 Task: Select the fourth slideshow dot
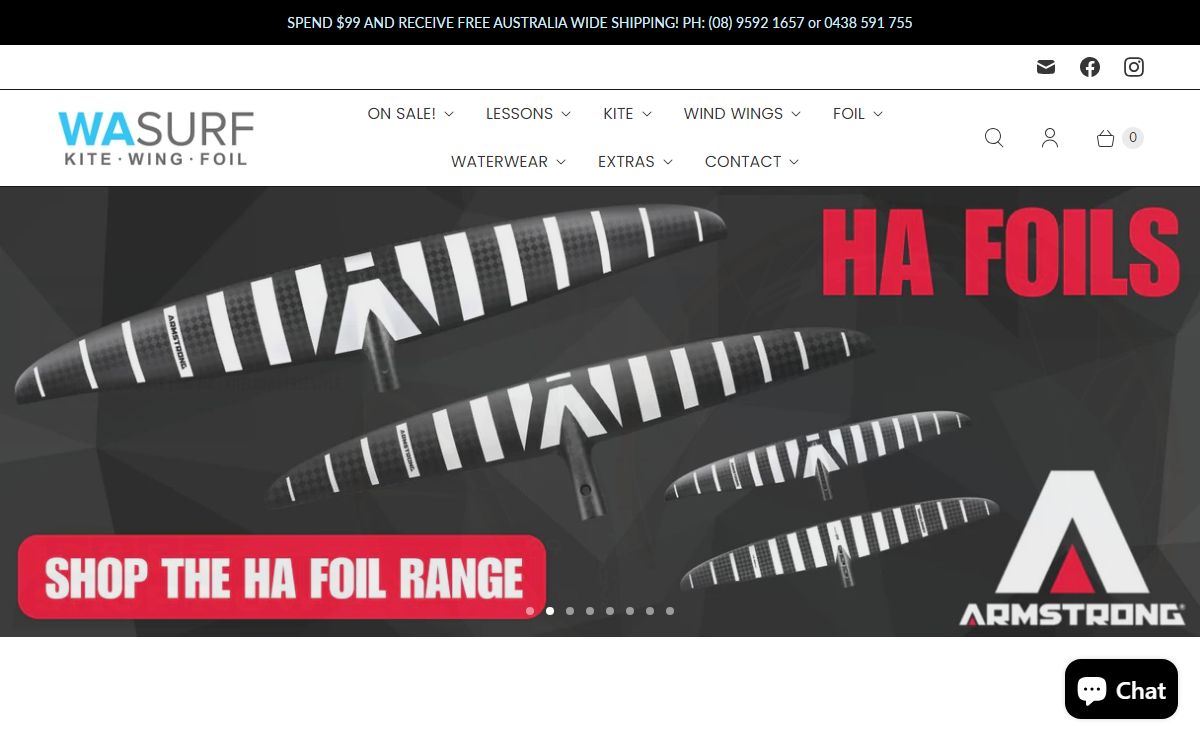coord(590,611)
